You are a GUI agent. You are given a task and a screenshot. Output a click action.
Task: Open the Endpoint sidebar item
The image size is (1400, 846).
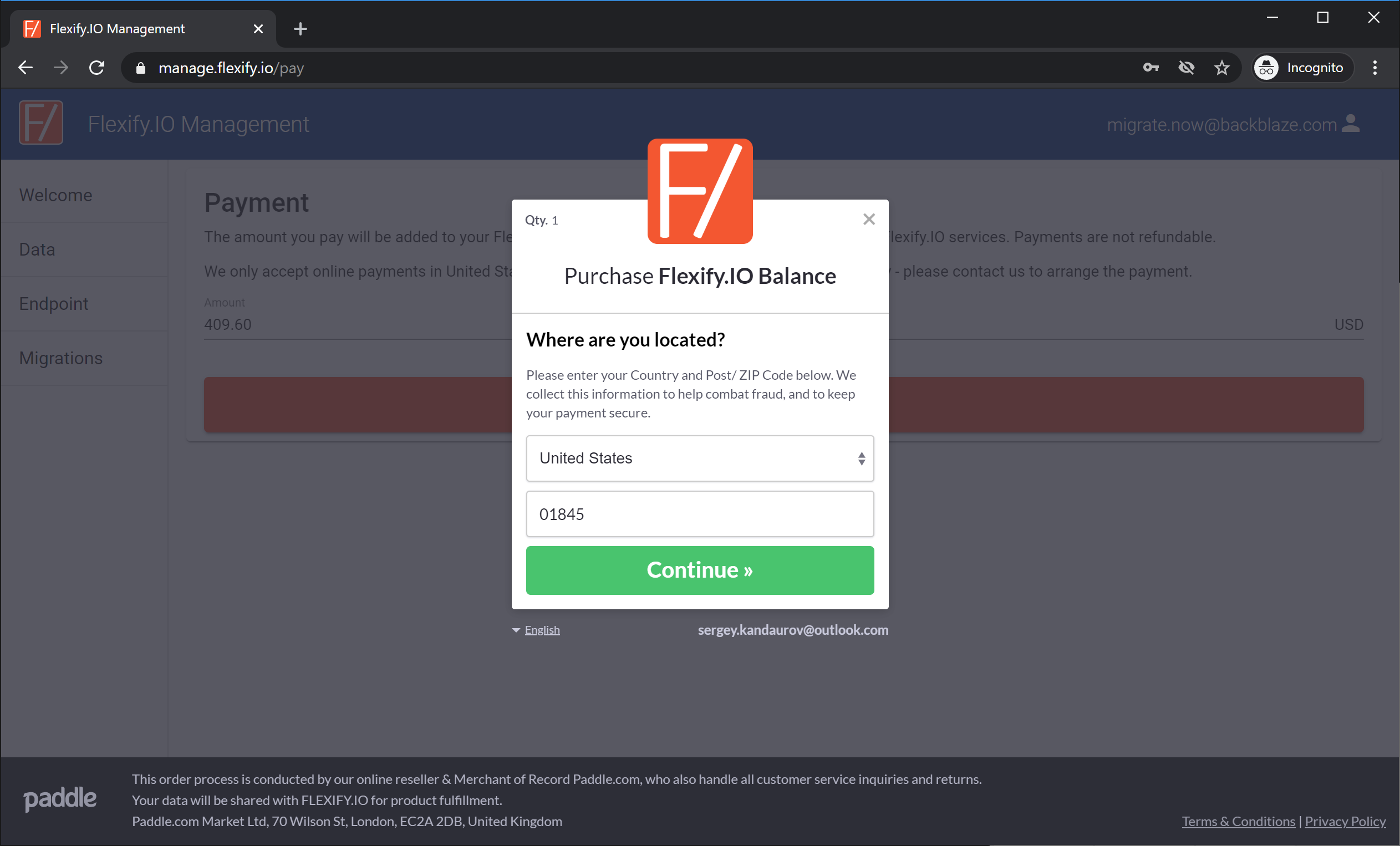84,304
